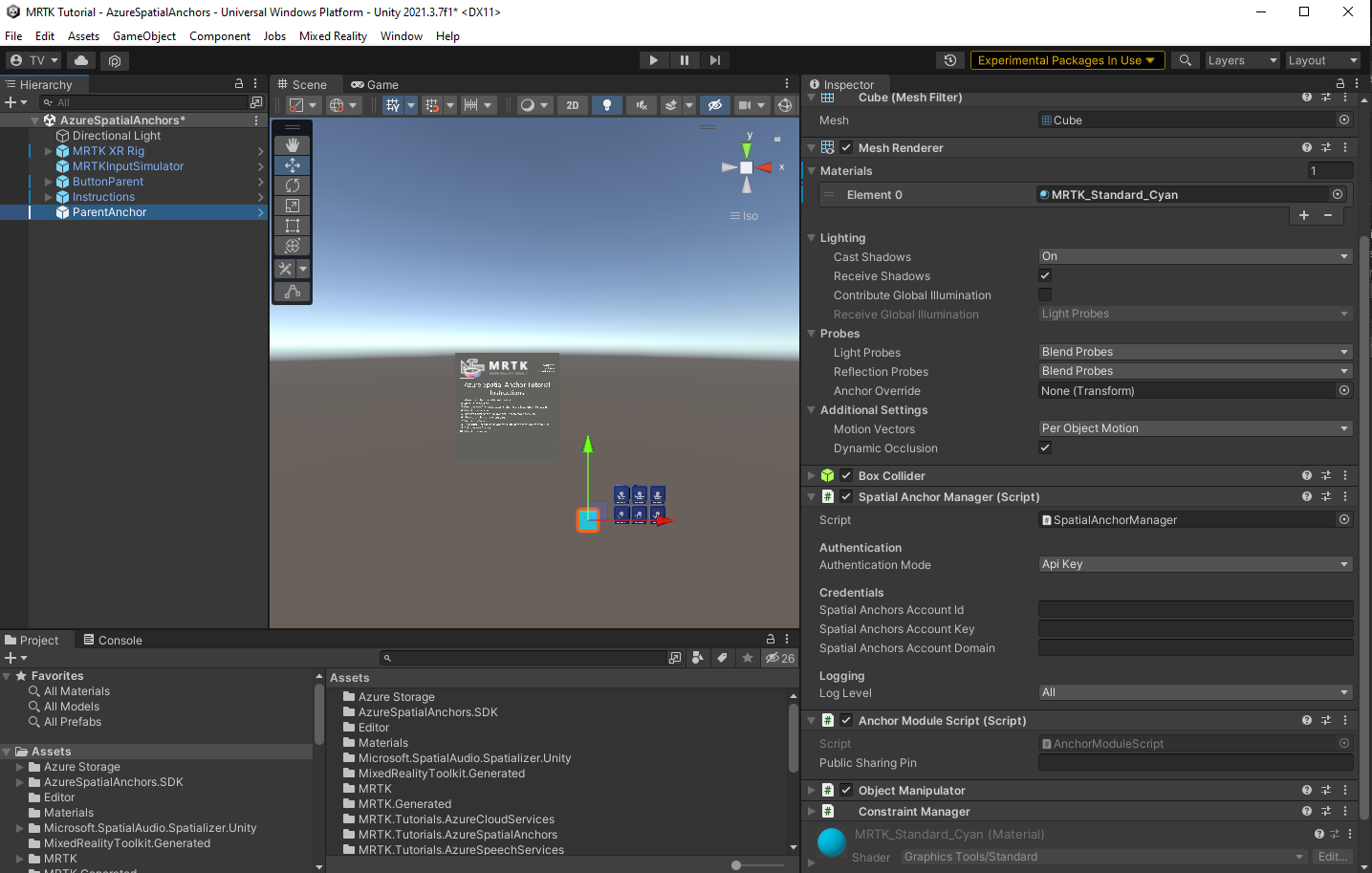1372x873 pixels.
Task: Click Spatial Anchors Account Id field
Action: pyautogui.click(x=1195, y=610)
